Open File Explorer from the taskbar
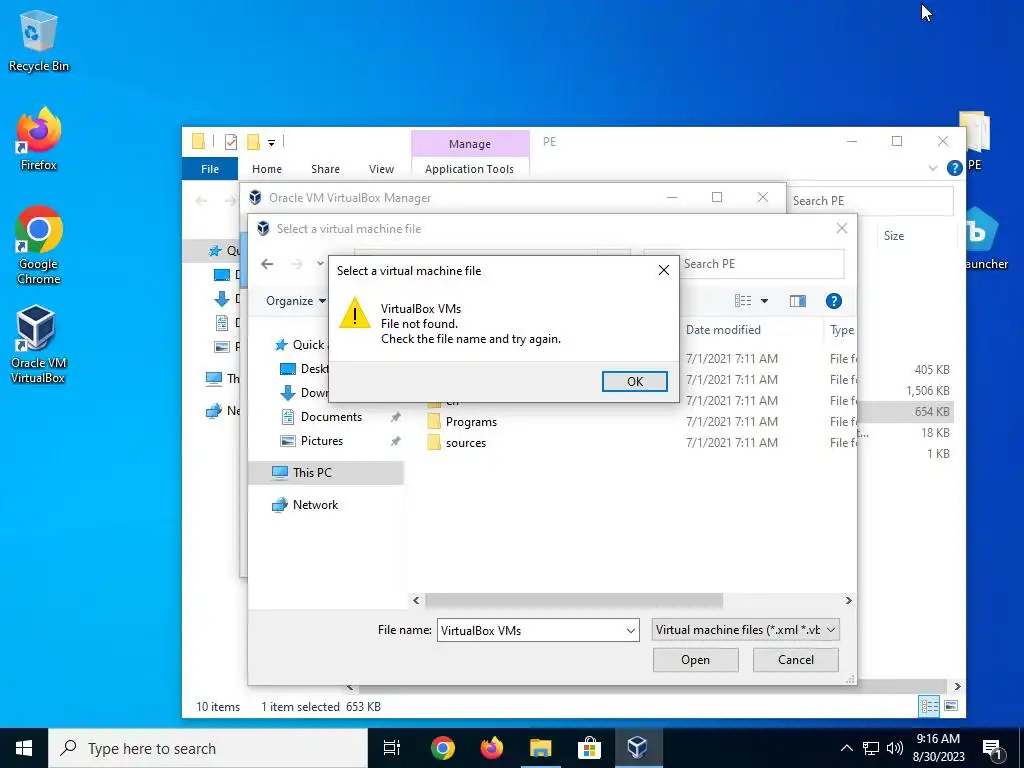Screen dimensions: 1024x768 [540, 748]
